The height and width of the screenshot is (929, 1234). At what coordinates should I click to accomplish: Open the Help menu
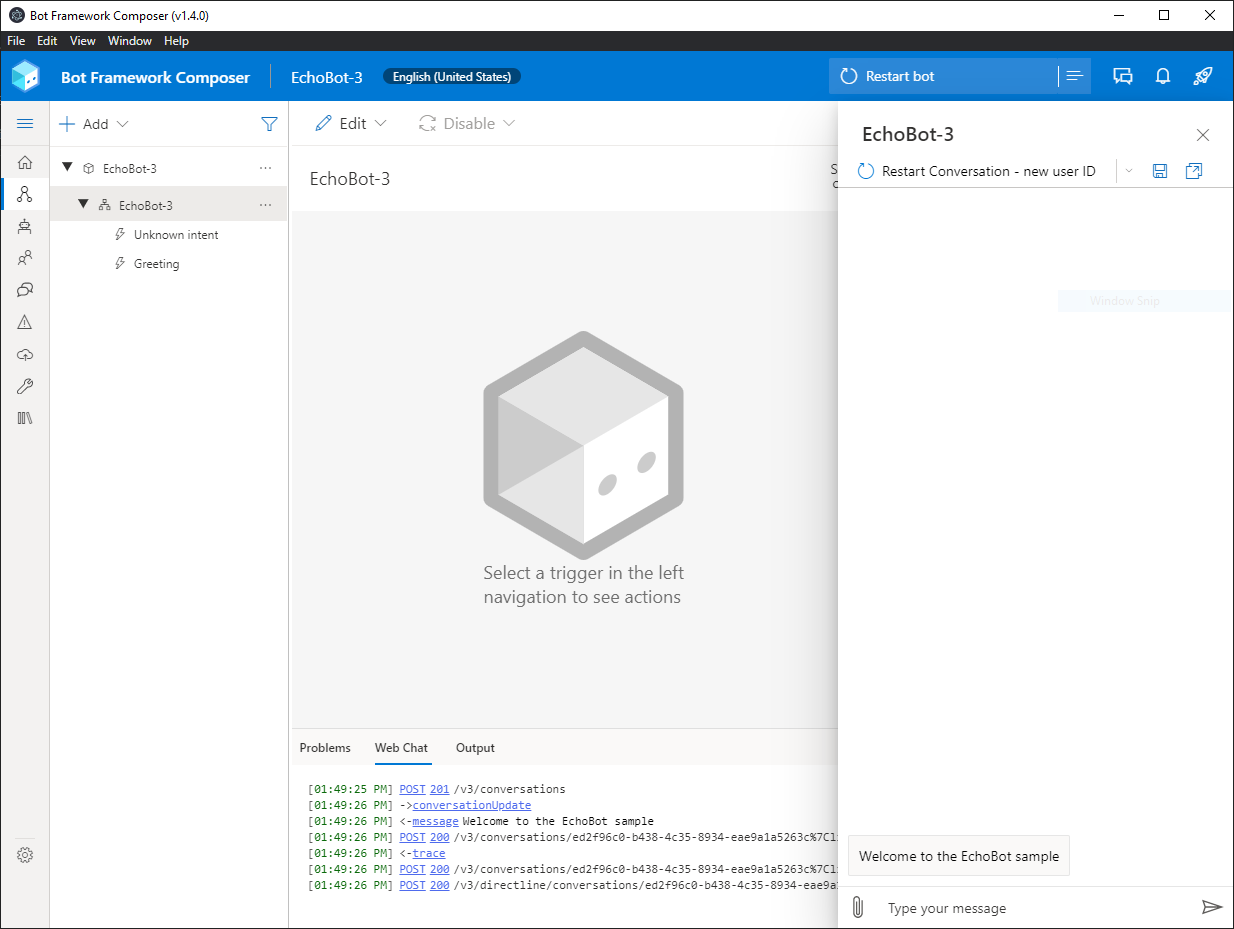pos(176,41)
